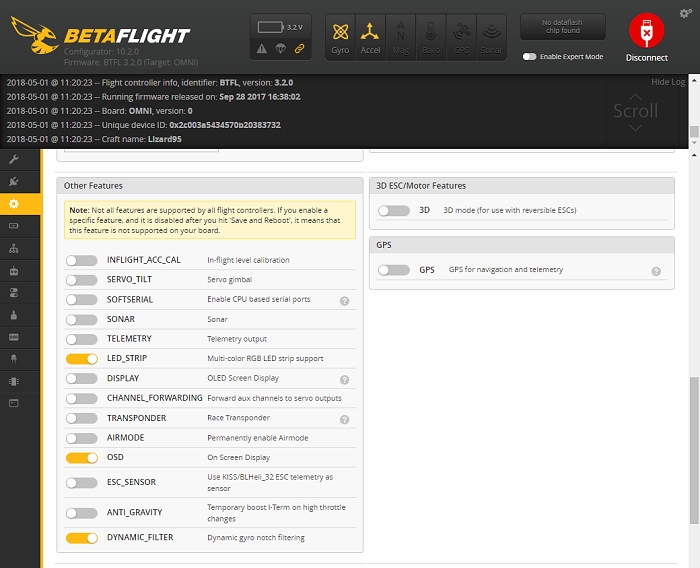Enable CHANNEL_FORWARDING
Image resolution: width=700 pixels, height=568 pixels.
81,398
